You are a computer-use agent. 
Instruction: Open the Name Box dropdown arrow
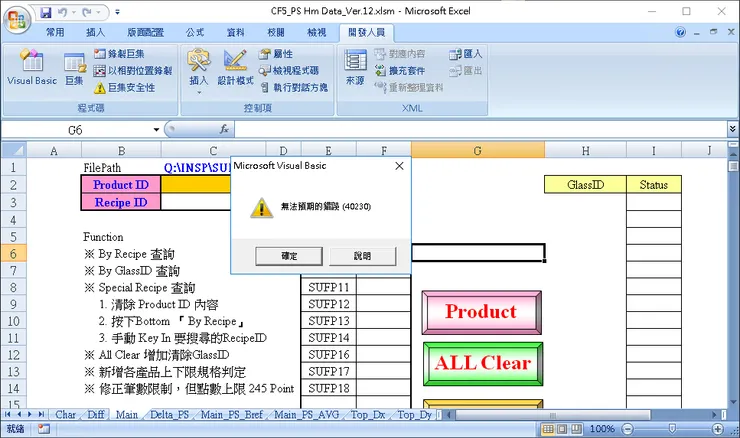tap(156, 130)
